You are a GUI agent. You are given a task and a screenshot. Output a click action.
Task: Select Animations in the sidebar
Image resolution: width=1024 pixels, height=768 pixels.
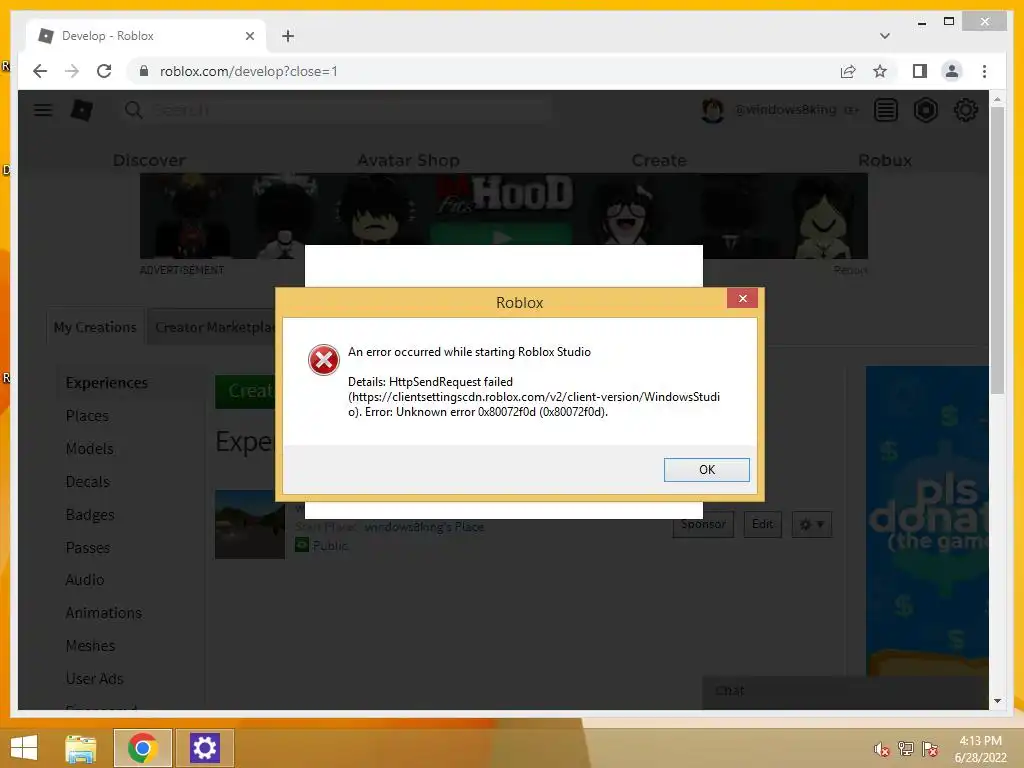[104, 613]
